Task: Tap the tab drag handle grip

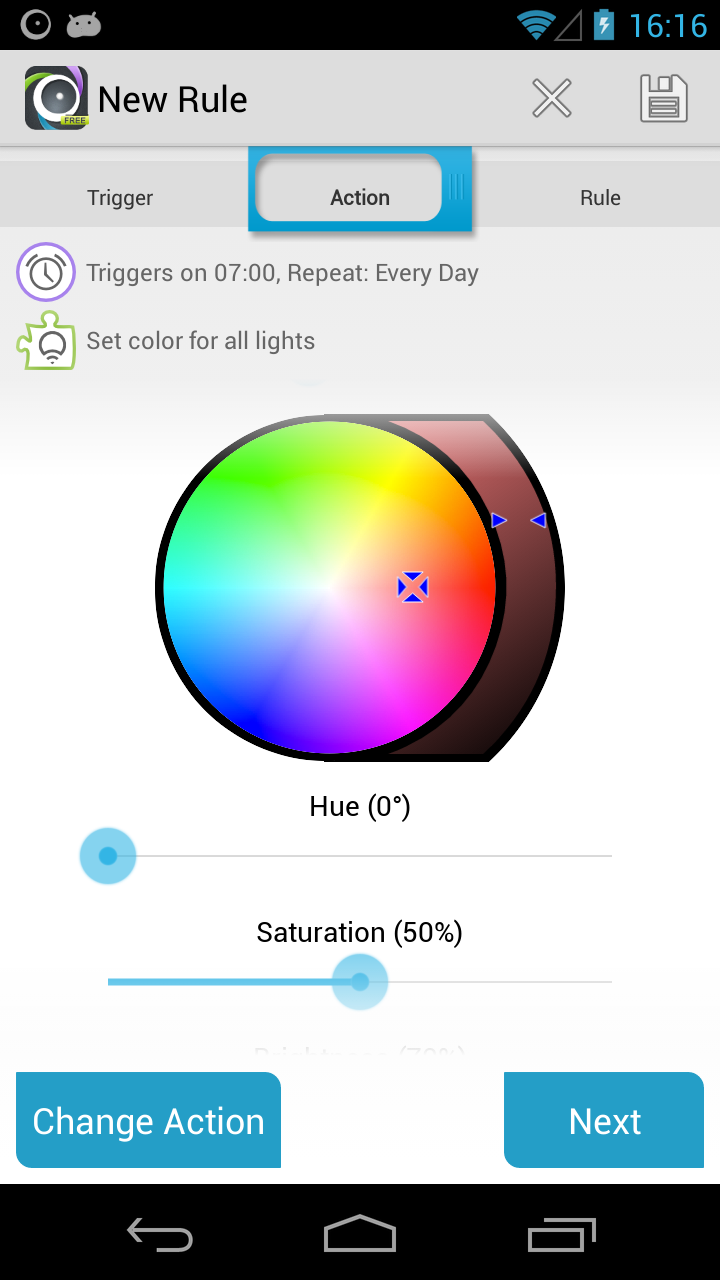Action: (x=457, y=187)
